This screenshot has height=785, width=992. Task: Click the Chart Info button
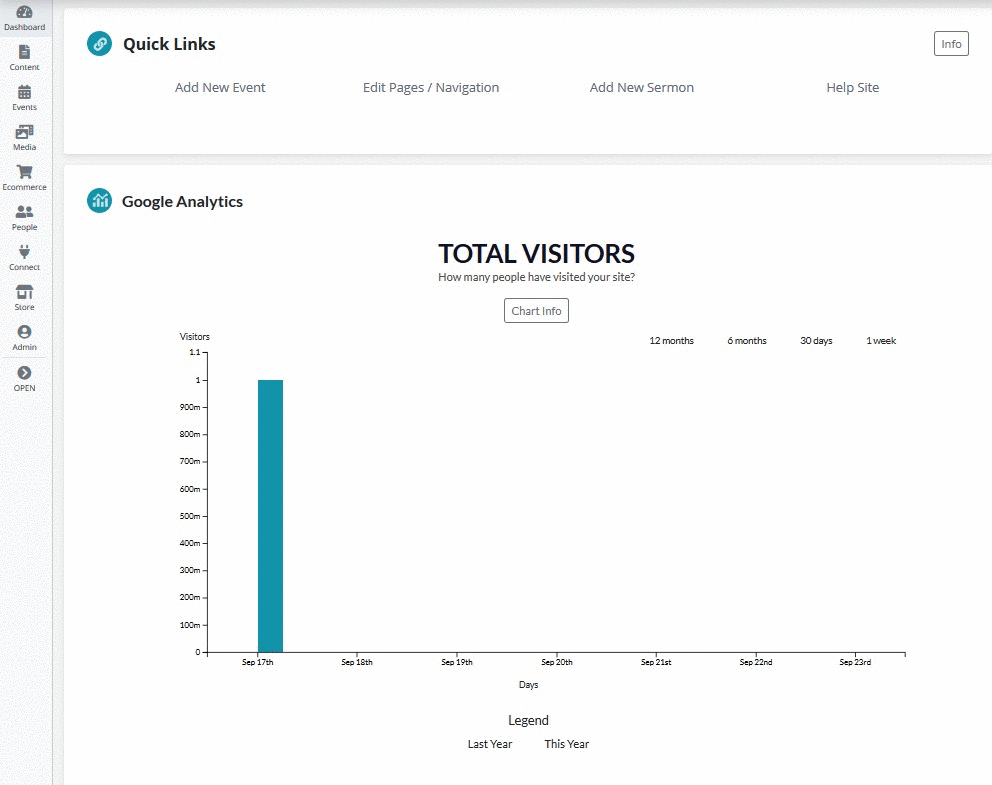(x=536, y=311)
